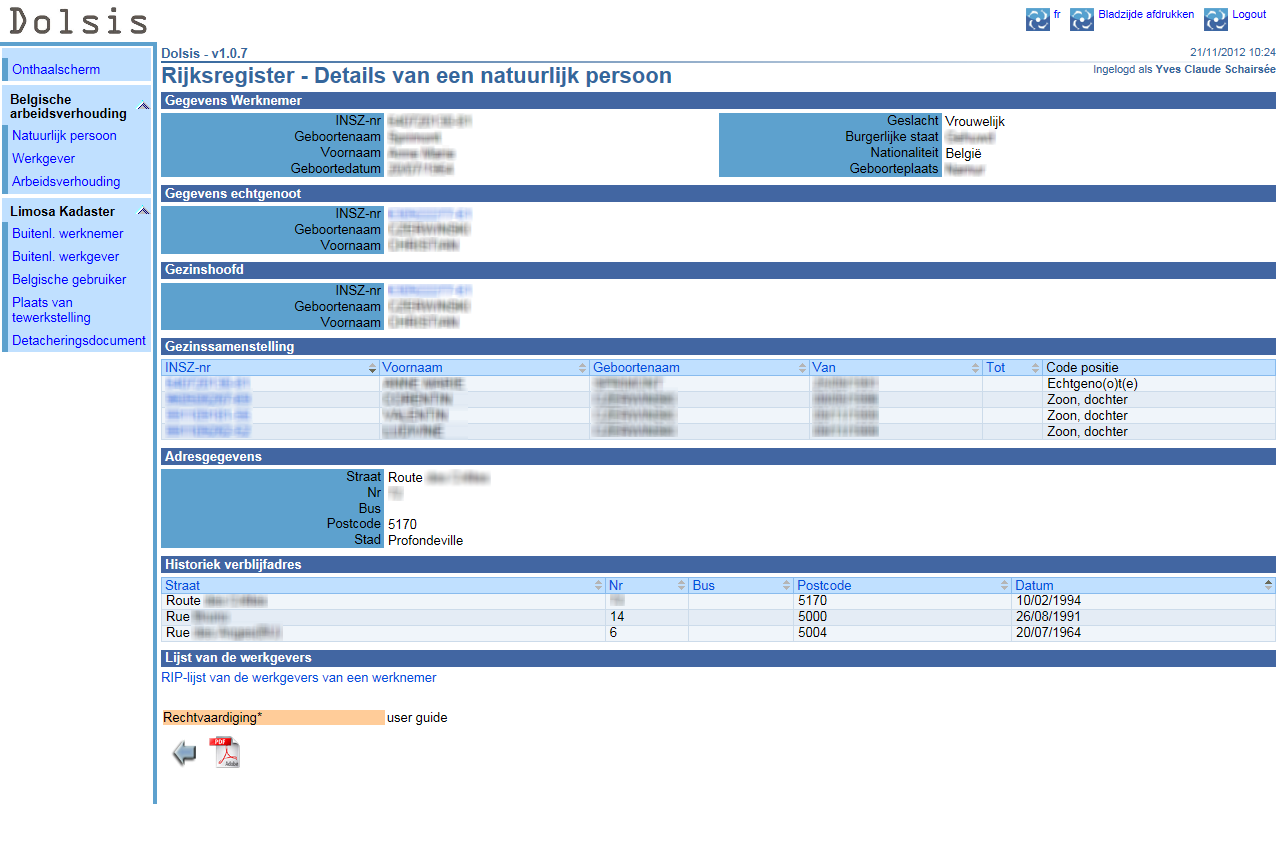Sort Gezinssamenstelling by Van arrow icon
Screen dimensions: 1280x855
(x=976, y=368)
